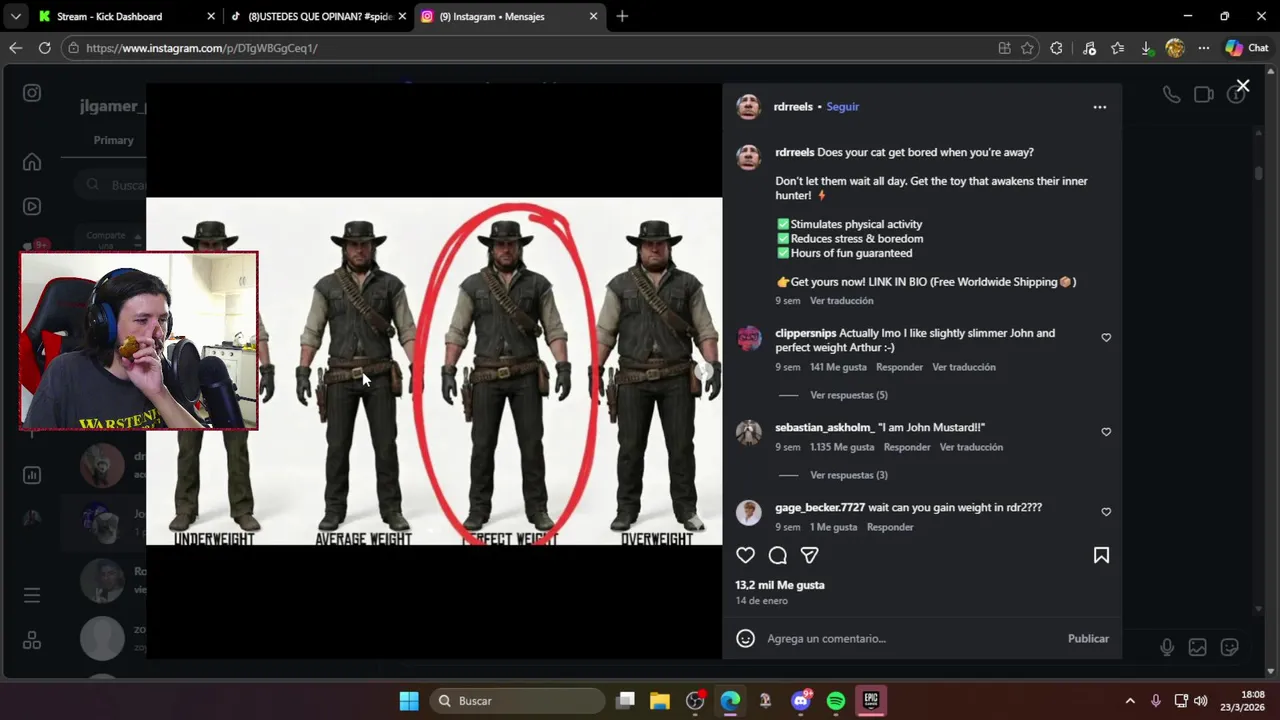Click the address bar URL
Viewport: 1280px width, 720px height.
tap(201, 48)
